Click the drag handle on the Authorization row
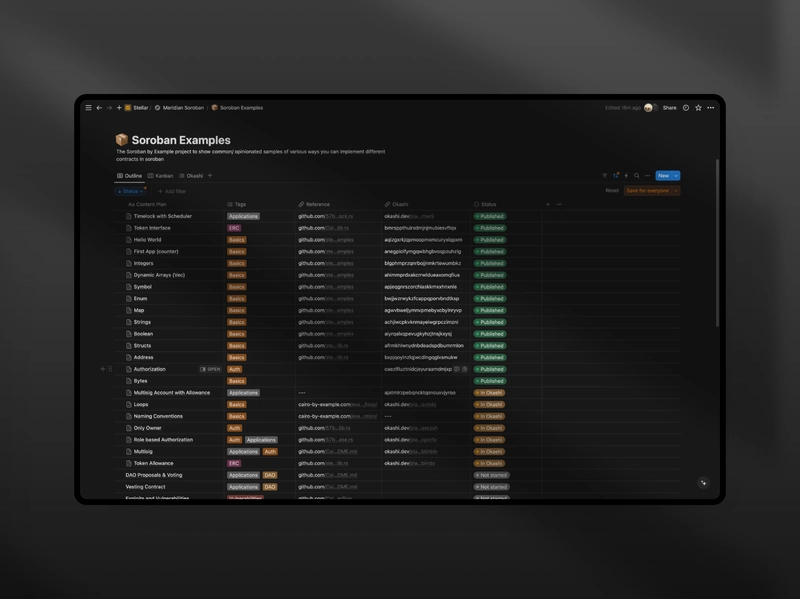The image size is (800, 599). point(110,369)
